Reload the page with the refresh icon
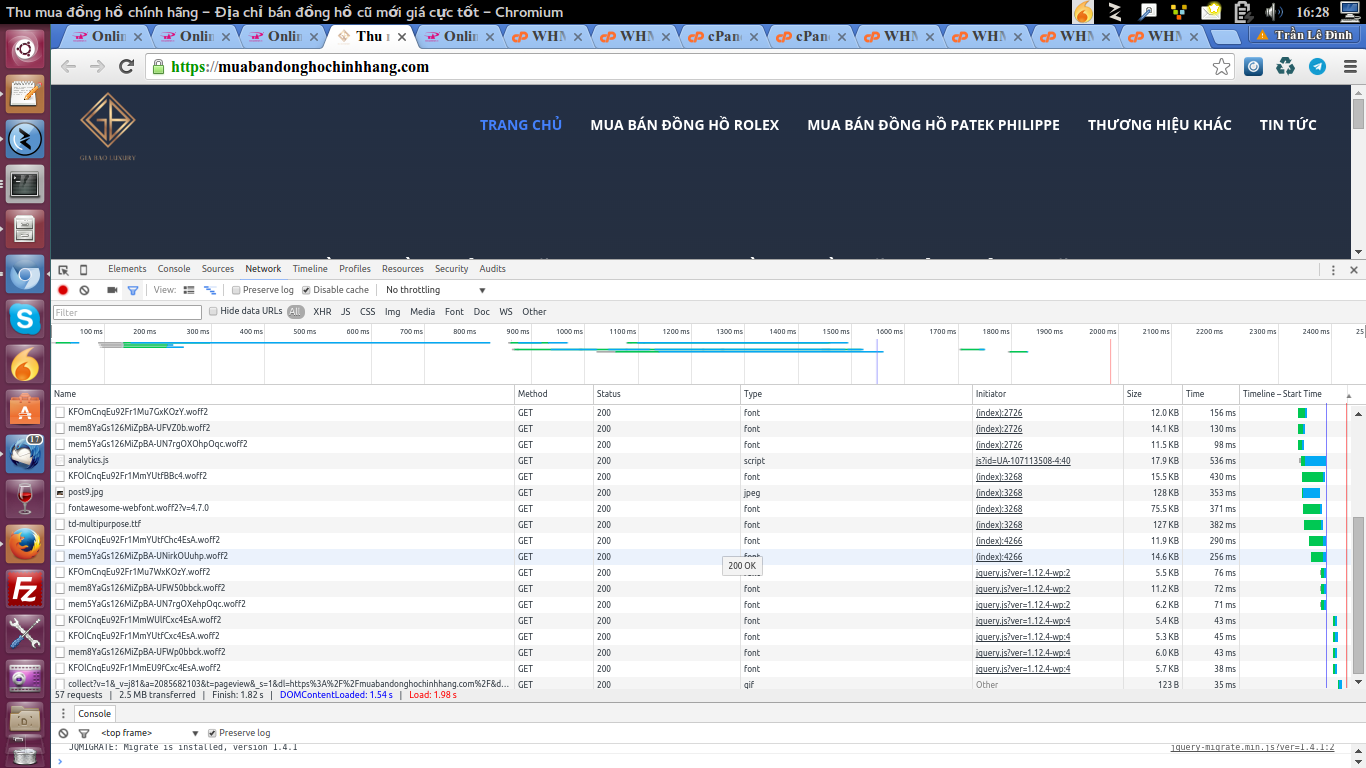Image resolution: width=1366 pixels, height=768 pixels. (x=126, y=67)
